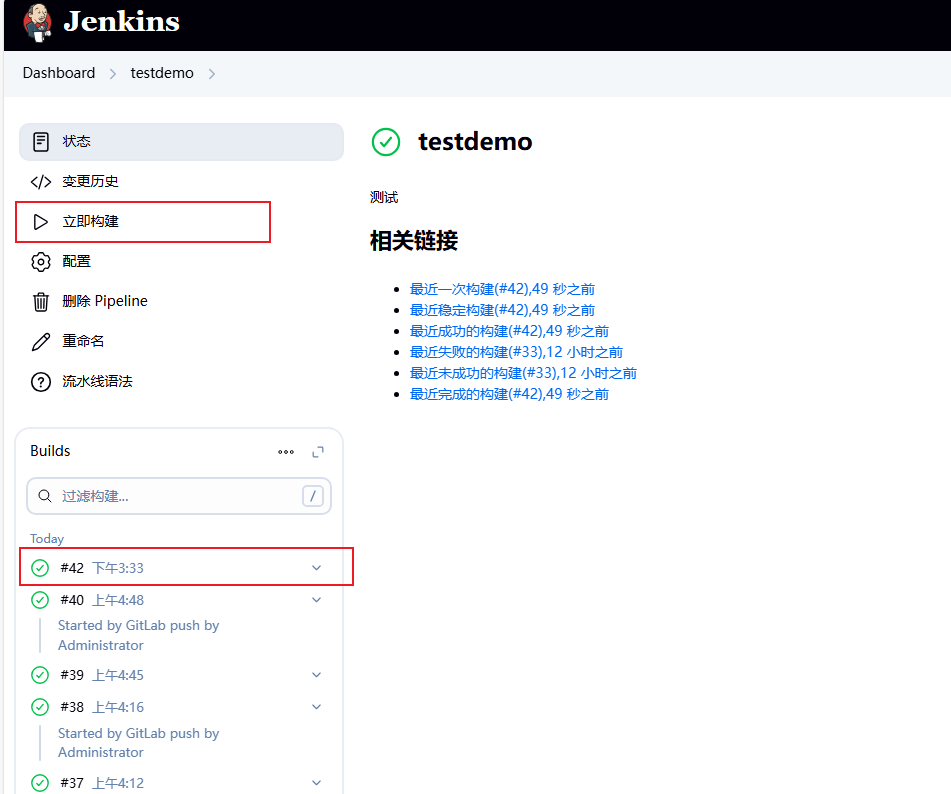Open 变更历史 in sidebar

tap(90, 181)
